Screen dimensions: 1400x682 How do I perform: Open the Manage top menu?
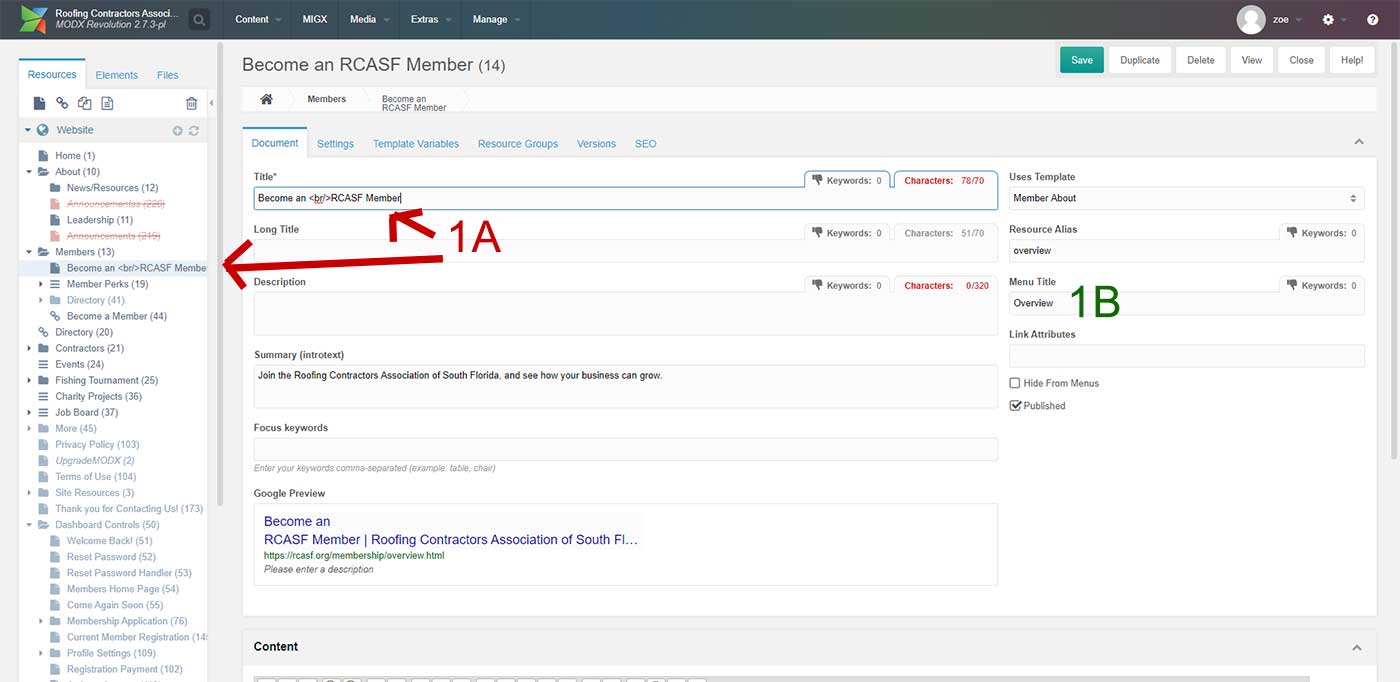pyautogui.click(x=496, y=19)
